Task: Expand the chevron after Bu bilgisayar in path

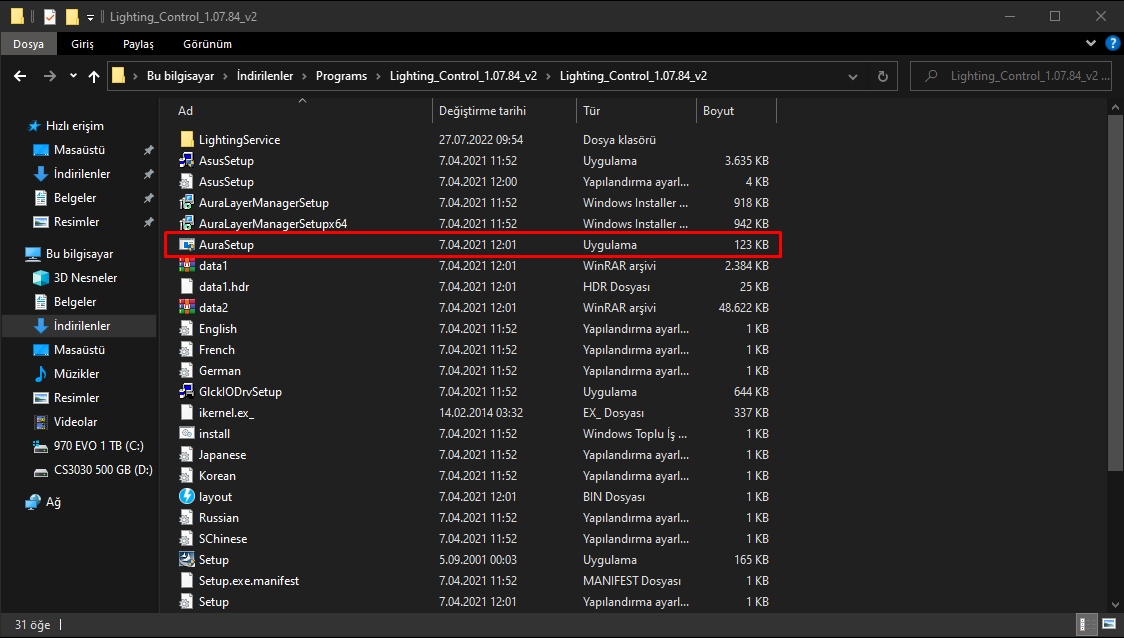Action: (x=225, y=76)
